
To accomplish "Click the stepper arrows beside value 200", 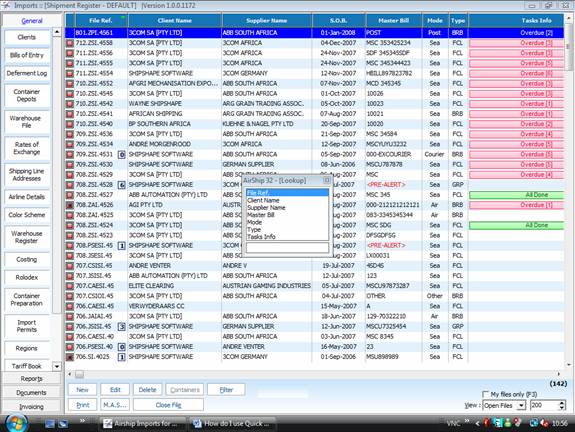I will point(561,405).
